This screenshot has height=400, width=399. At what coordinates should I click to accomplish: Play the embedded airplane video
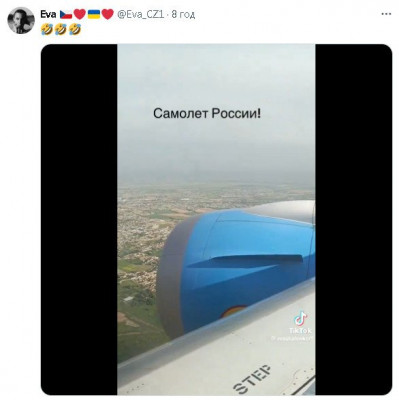point(216,219)
